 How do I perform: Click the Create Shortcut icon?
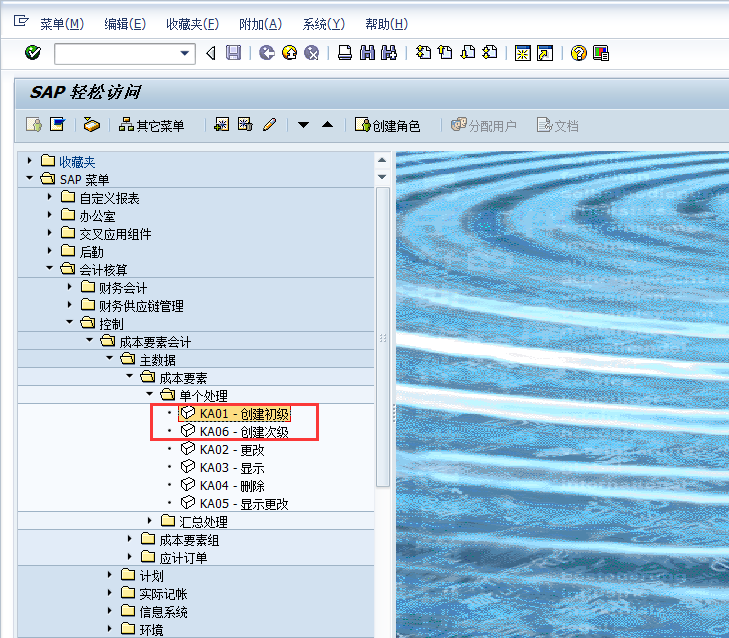[x=545, y=53]
